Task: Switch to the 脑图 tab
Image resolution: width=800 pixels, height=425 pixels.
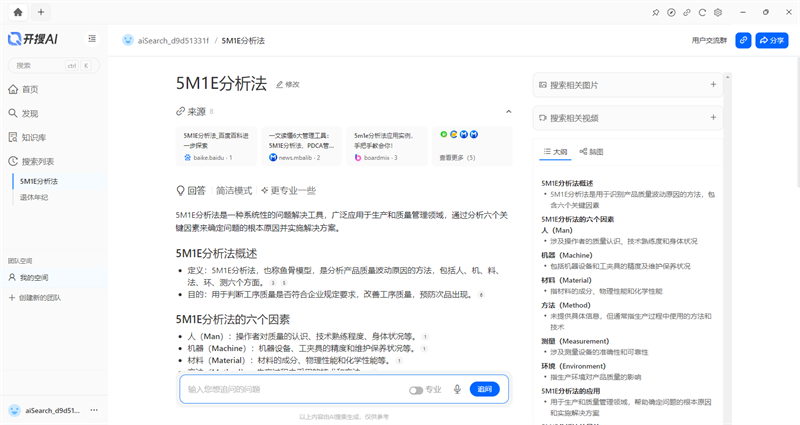Action: point(591,152)
